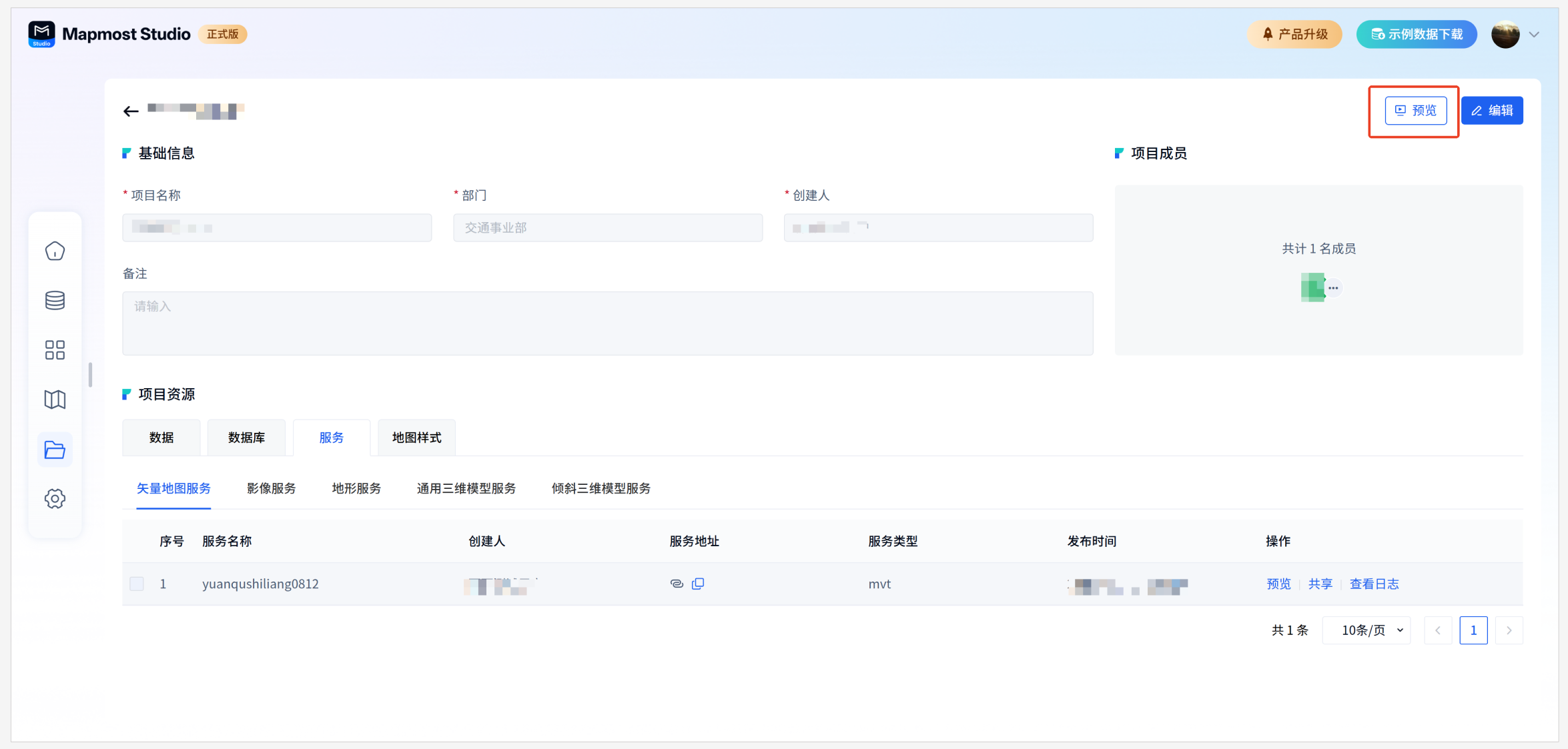
Task: Select the folder projects sidebar icon
Action: click(55, 450)
